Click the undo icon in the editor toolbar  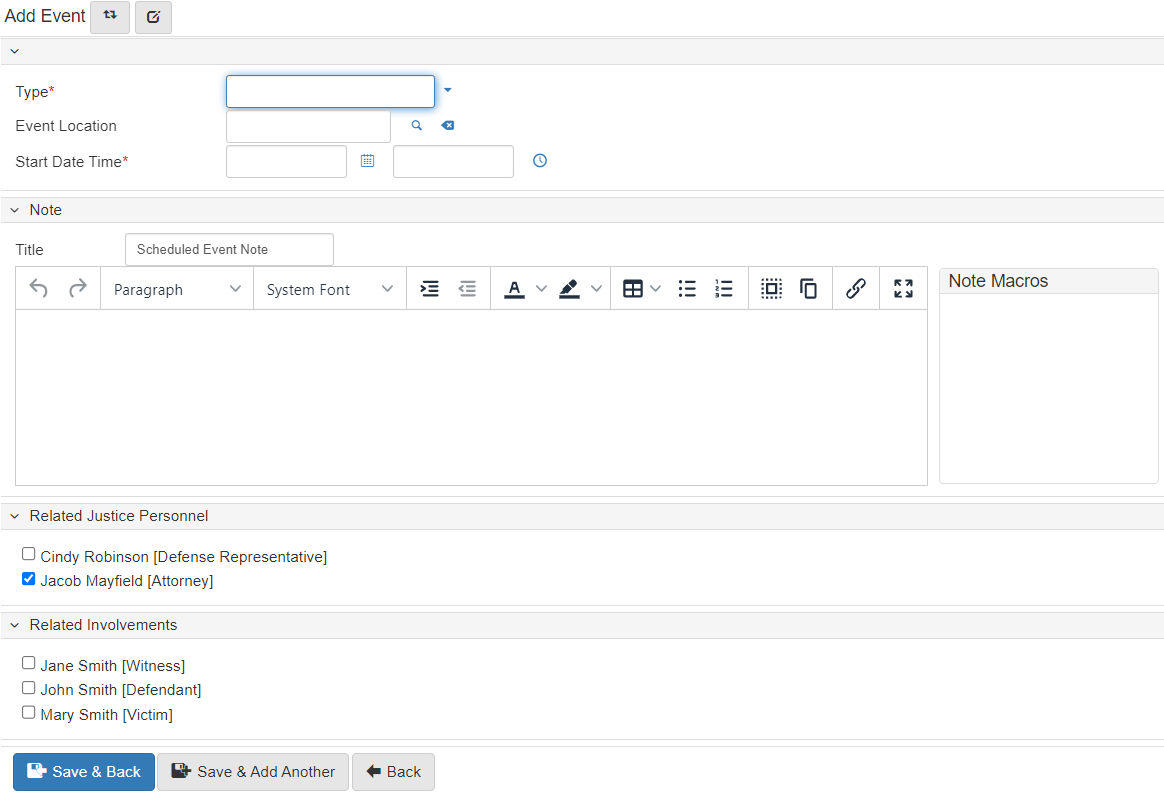point(38,288)
